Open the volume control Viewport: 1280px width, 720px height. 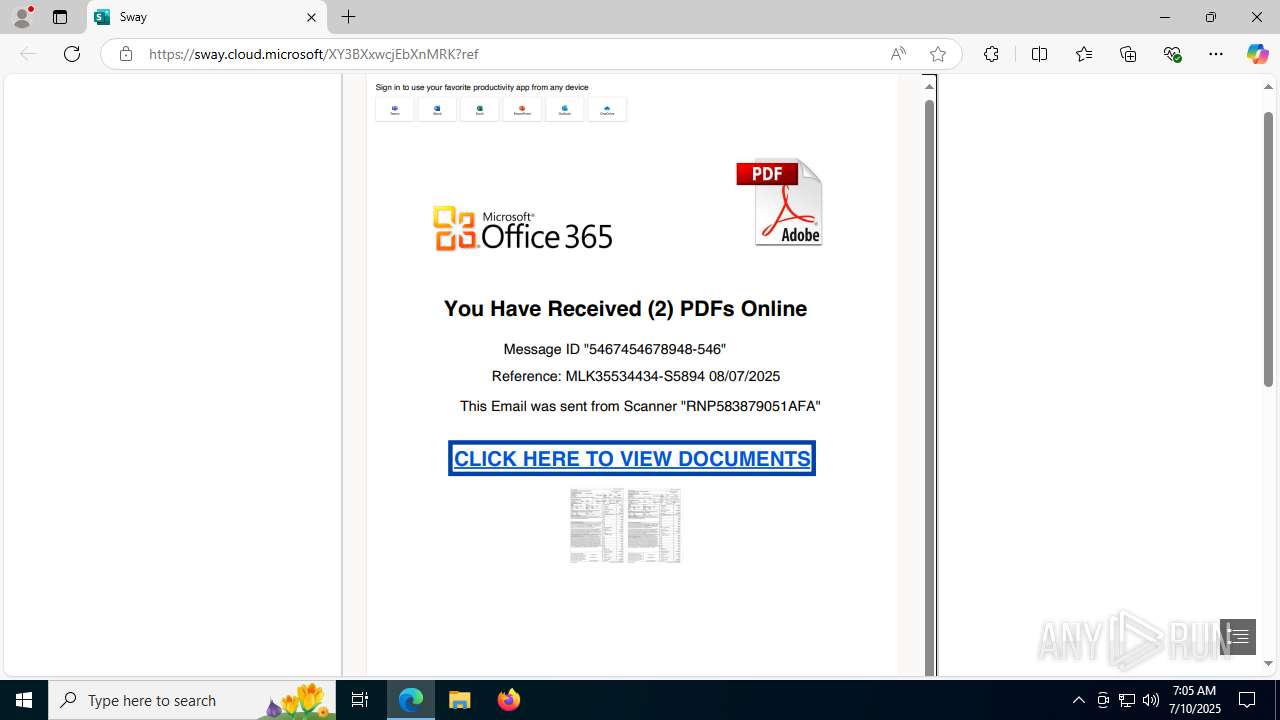pyautogui.click(x=1151, y=700)
